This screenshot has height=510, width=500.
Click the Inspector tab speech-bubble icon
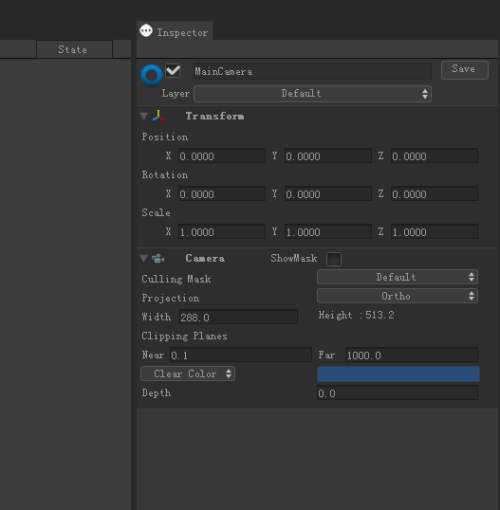click(146, 31)
